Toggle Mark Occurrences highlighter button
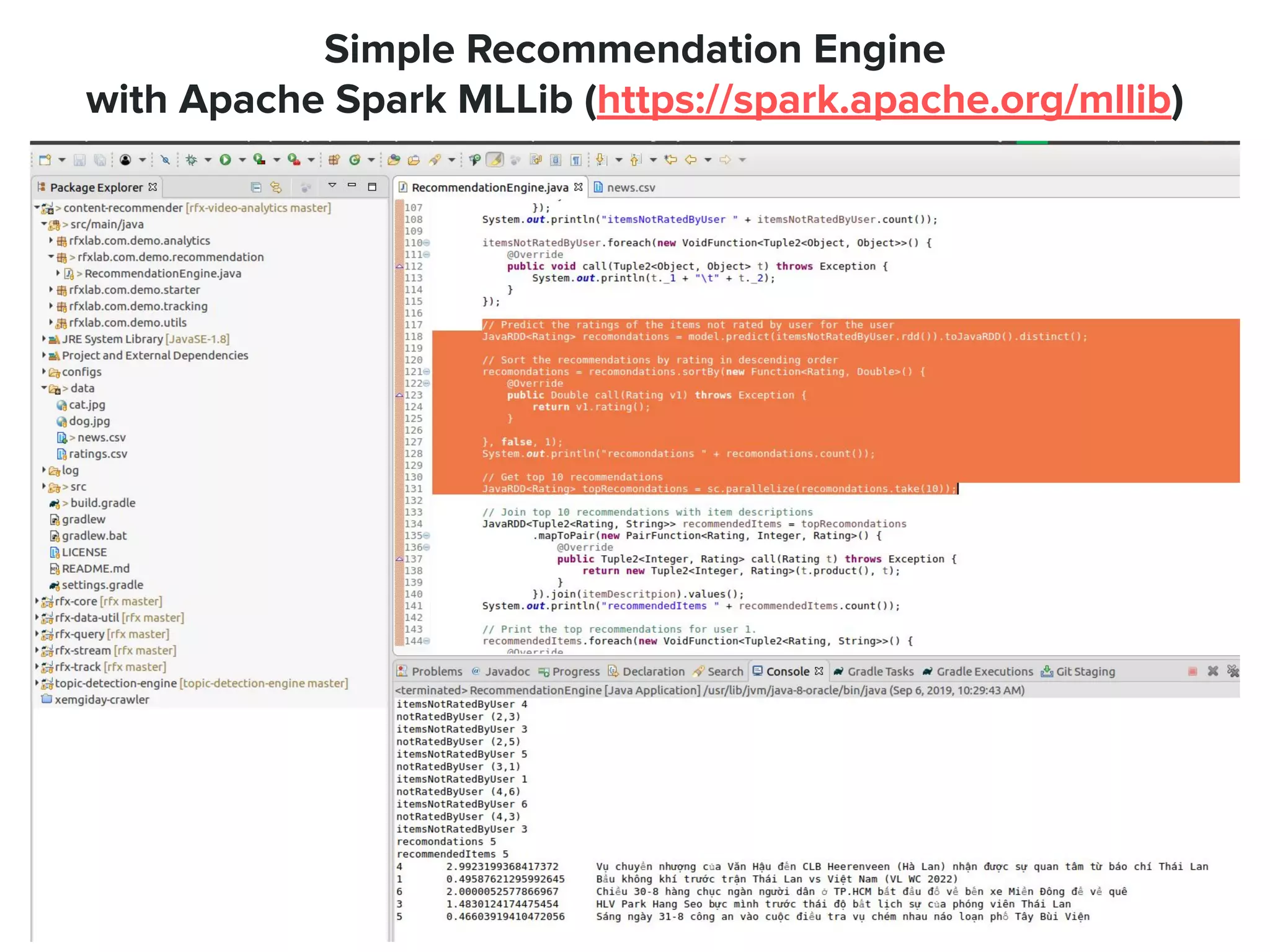This screenshot has height=952, width=1270. tap(495, 160)
